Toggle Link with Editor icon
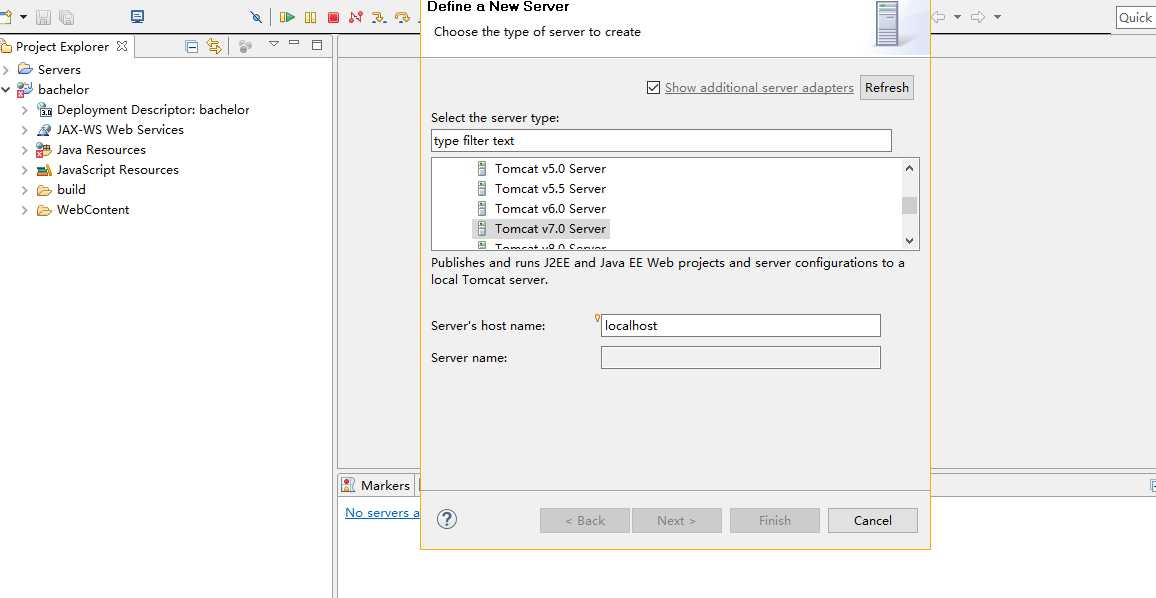The width and height of the screenshot is (1156, 598). coord(214,46)
